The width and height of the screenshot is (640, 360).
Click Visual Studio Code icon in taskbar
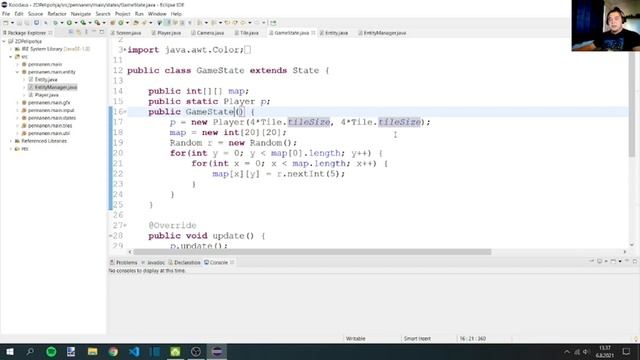134,352
